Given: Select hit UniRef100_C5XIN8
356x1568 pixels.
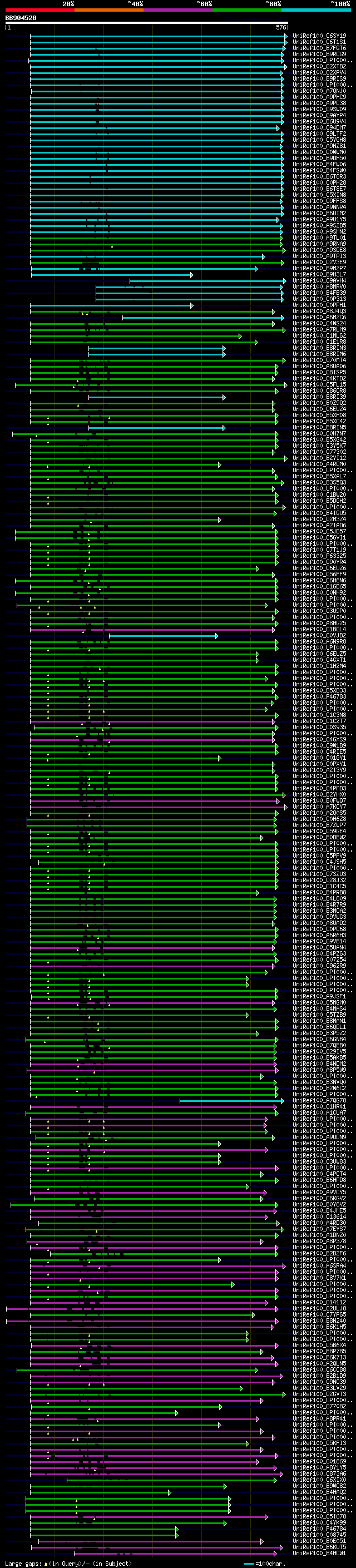Looking at the screenshot, I should [319, 195].
